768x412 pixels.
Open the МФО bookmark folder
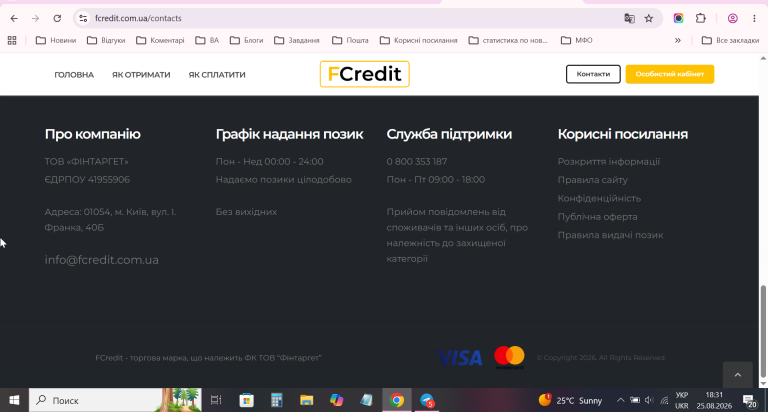click(576, 40)
